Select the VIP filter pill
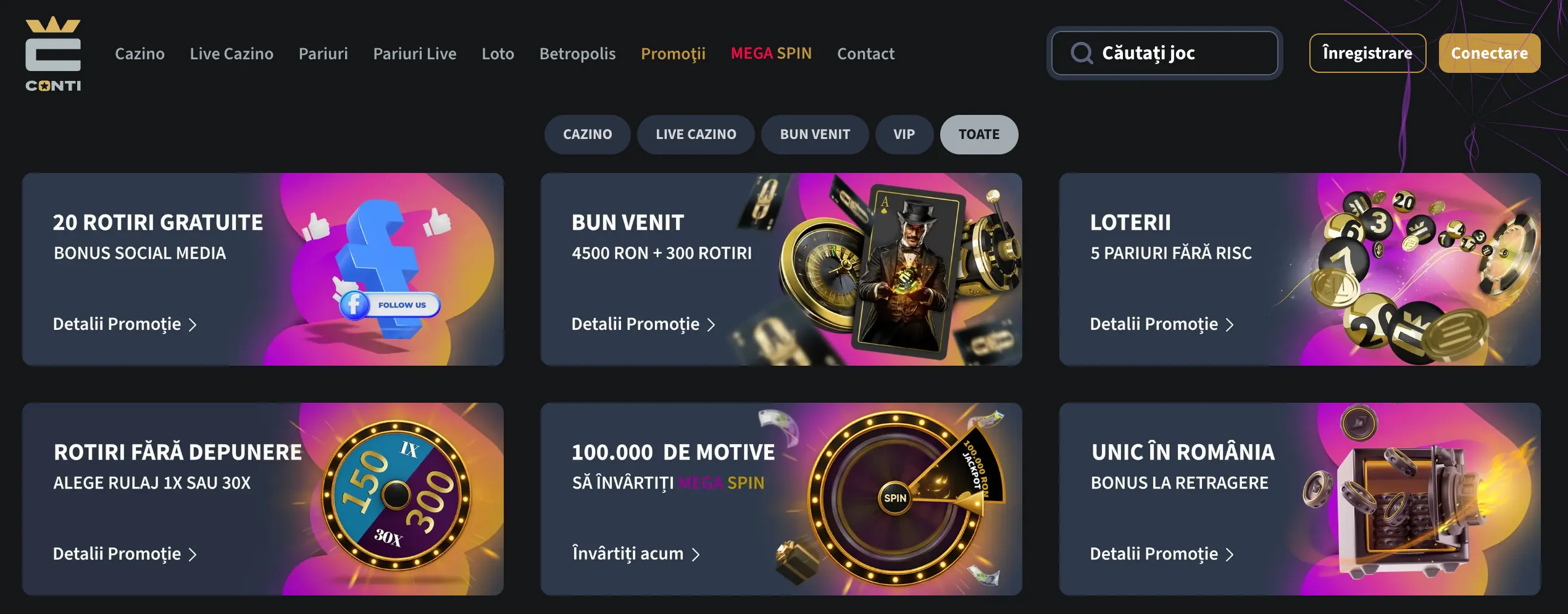This screenshot has height=614, width=1568. (x=904, y=134)
